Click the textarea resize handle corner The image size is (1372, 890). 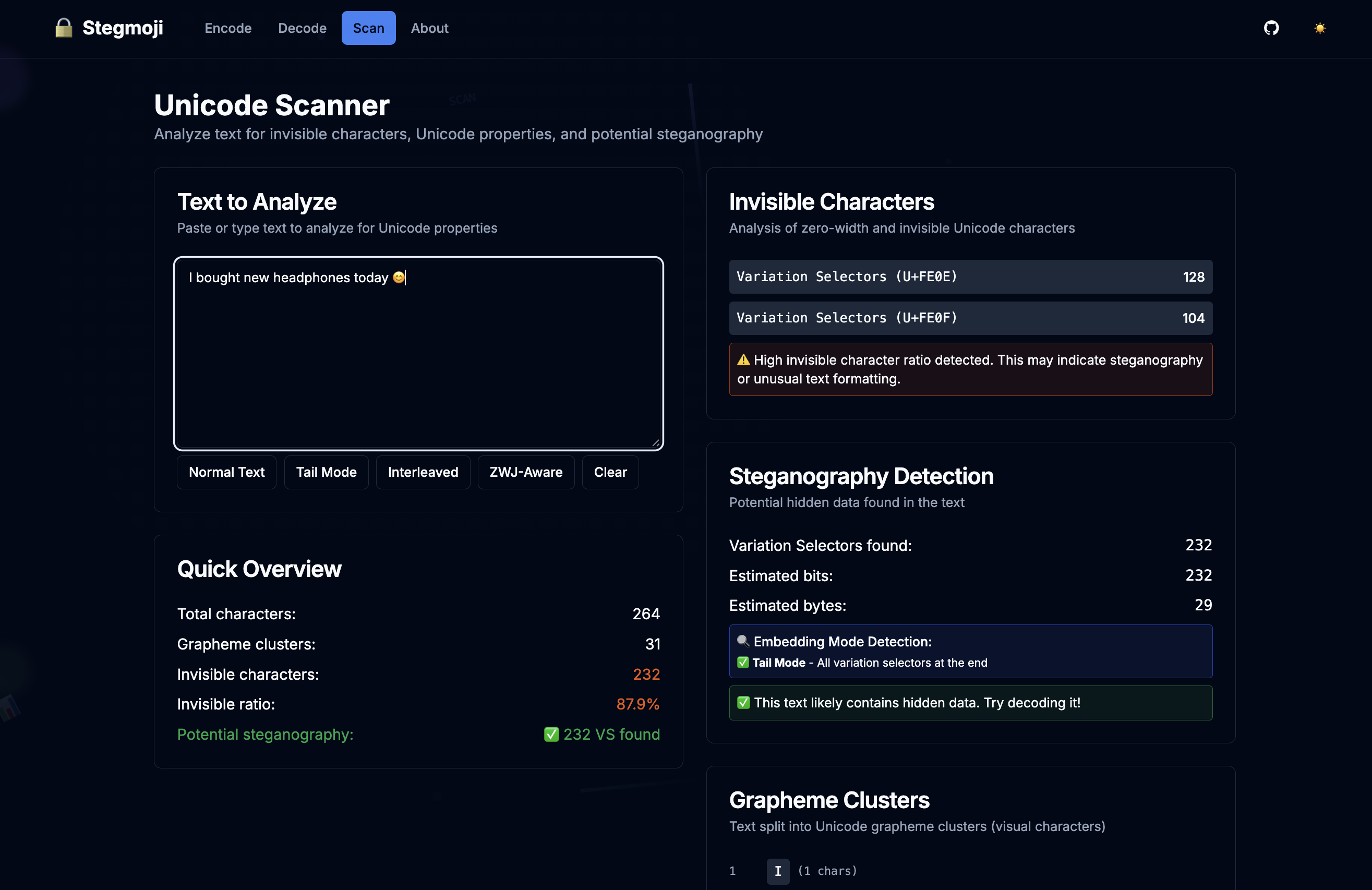655,442
